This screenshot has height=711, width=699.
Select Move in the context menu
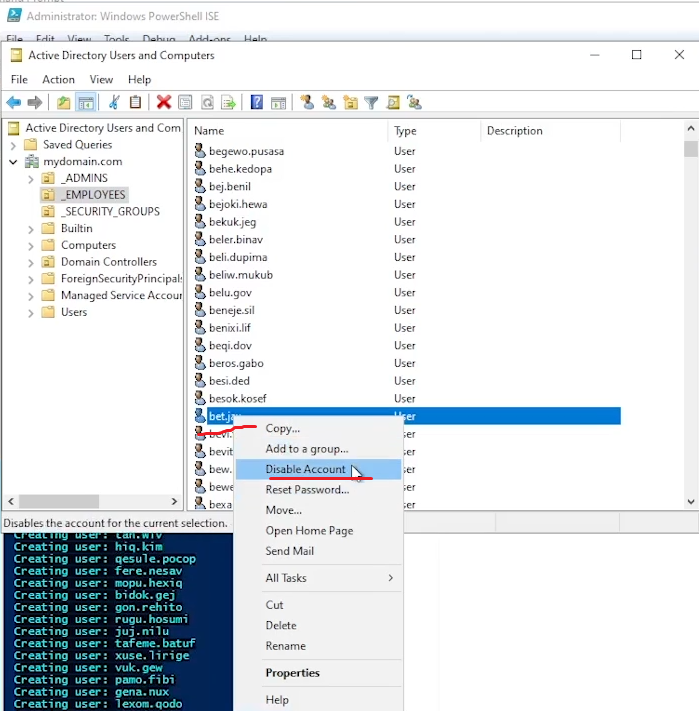(318, 510)
